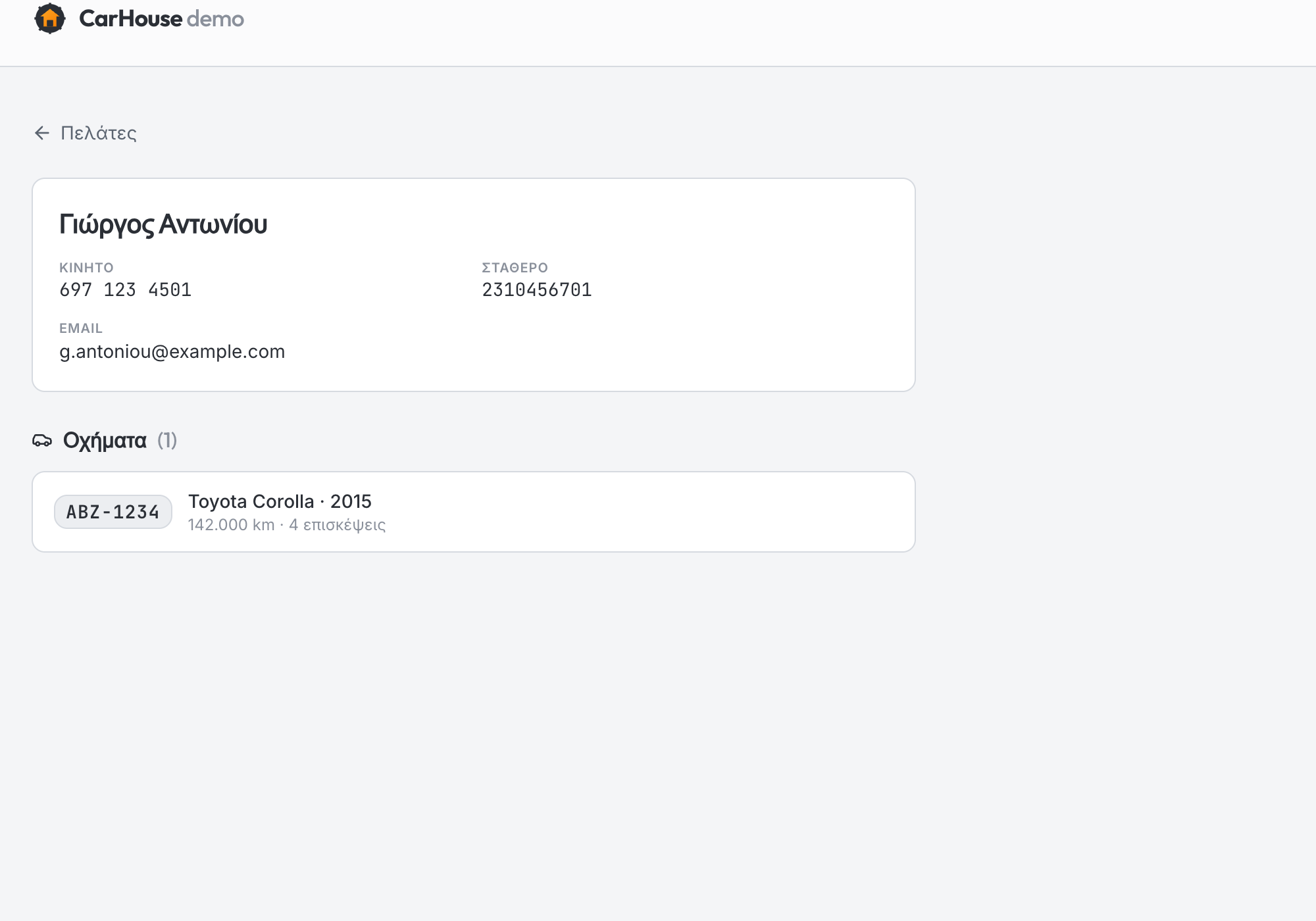Screen dimensions: 1316x921
Task: Click the landline number 2310456701
Action: pyautogui.click(x=537, y=289)
